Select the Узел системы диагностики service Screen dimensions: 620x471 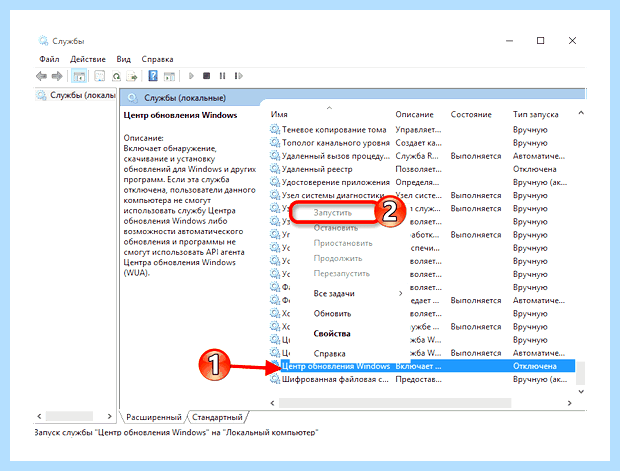coord(333,195)
